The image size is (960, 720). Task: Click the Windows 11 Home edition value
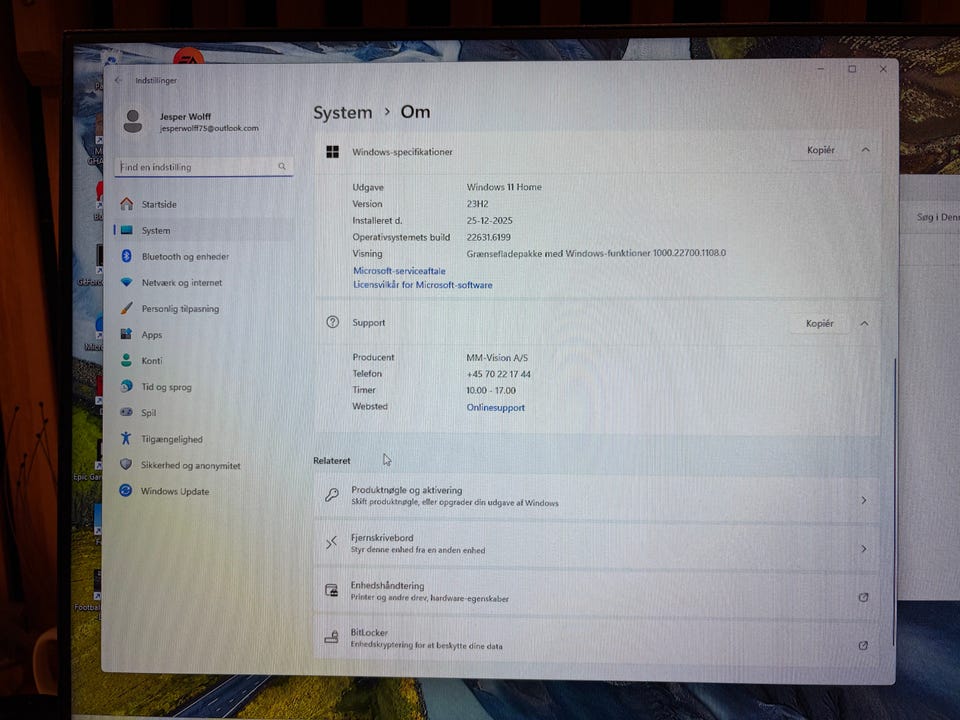pyautogui.click(x=504, y=187)
